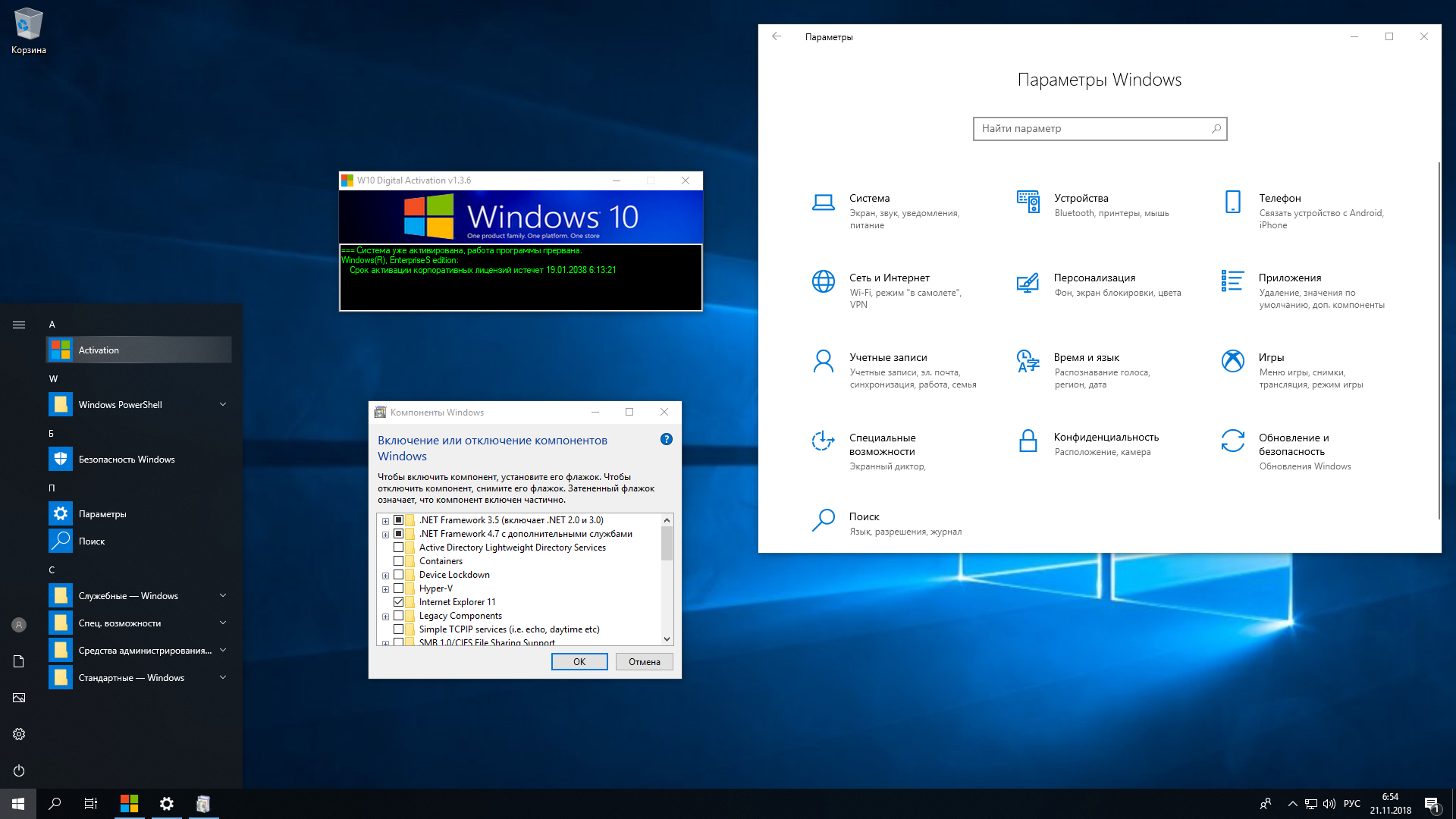Open Конфиденциальность lock icon
This screenshot has width=1456, height=819.
click(1028, 441)
